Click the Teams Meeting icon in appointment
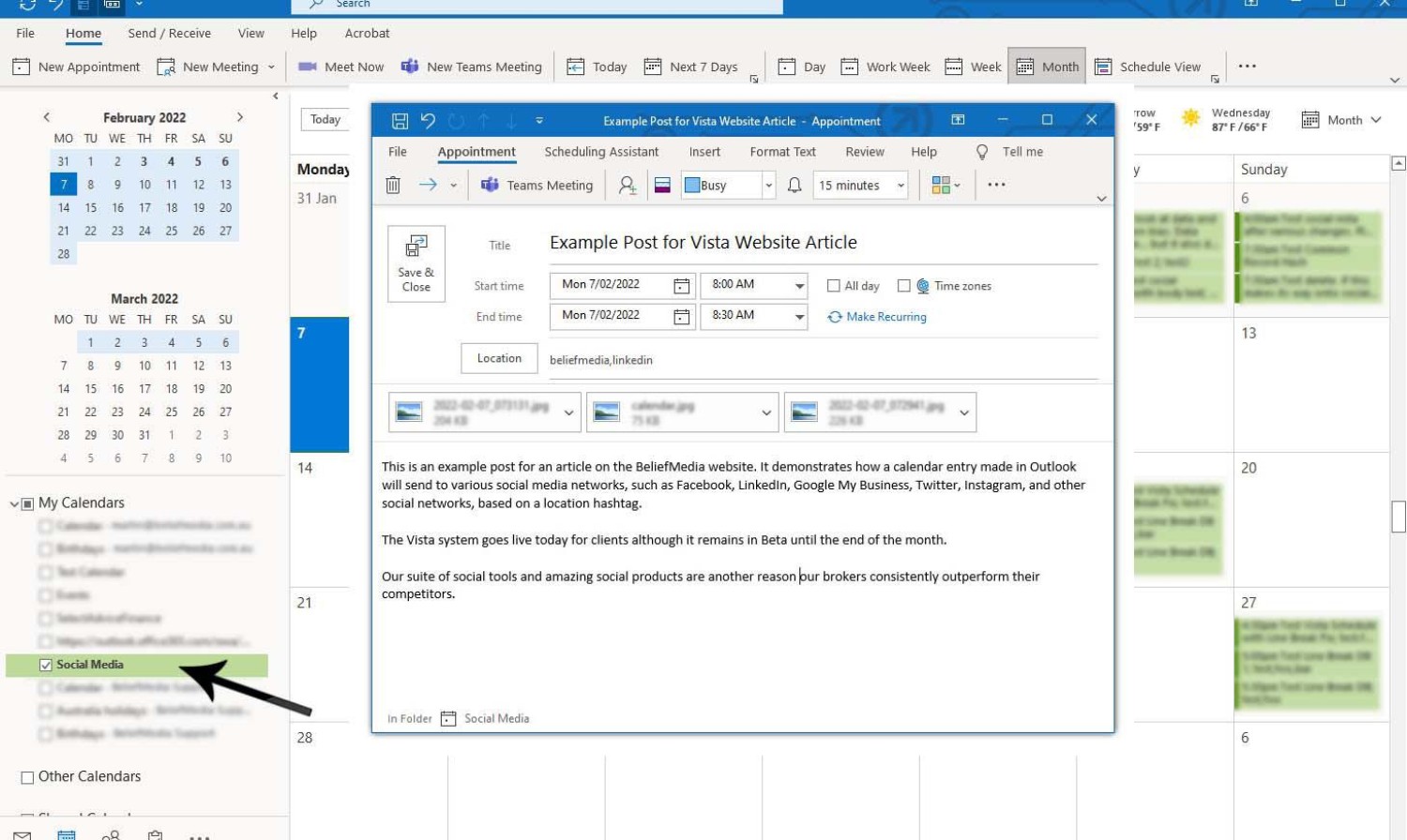This screenshot has width=1407, height=840. (x=490, y=186)
